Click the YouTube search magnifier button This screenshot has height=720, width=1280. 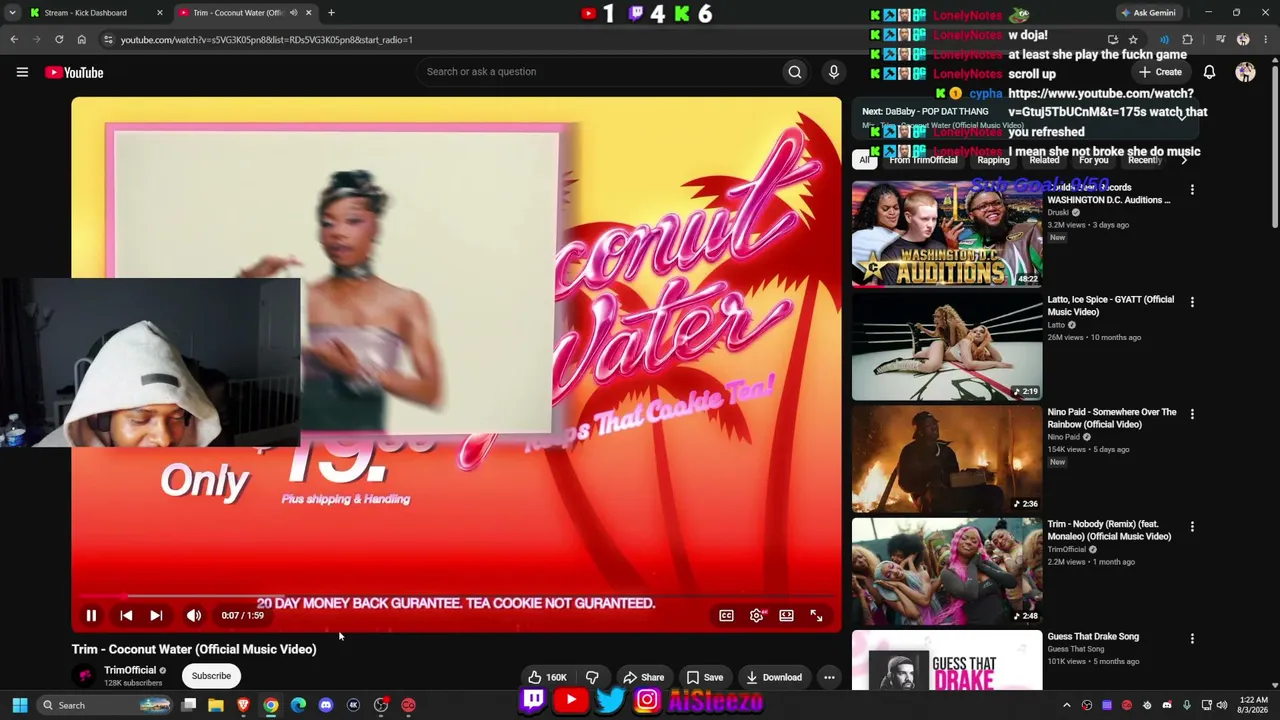[x=794, y=72]
